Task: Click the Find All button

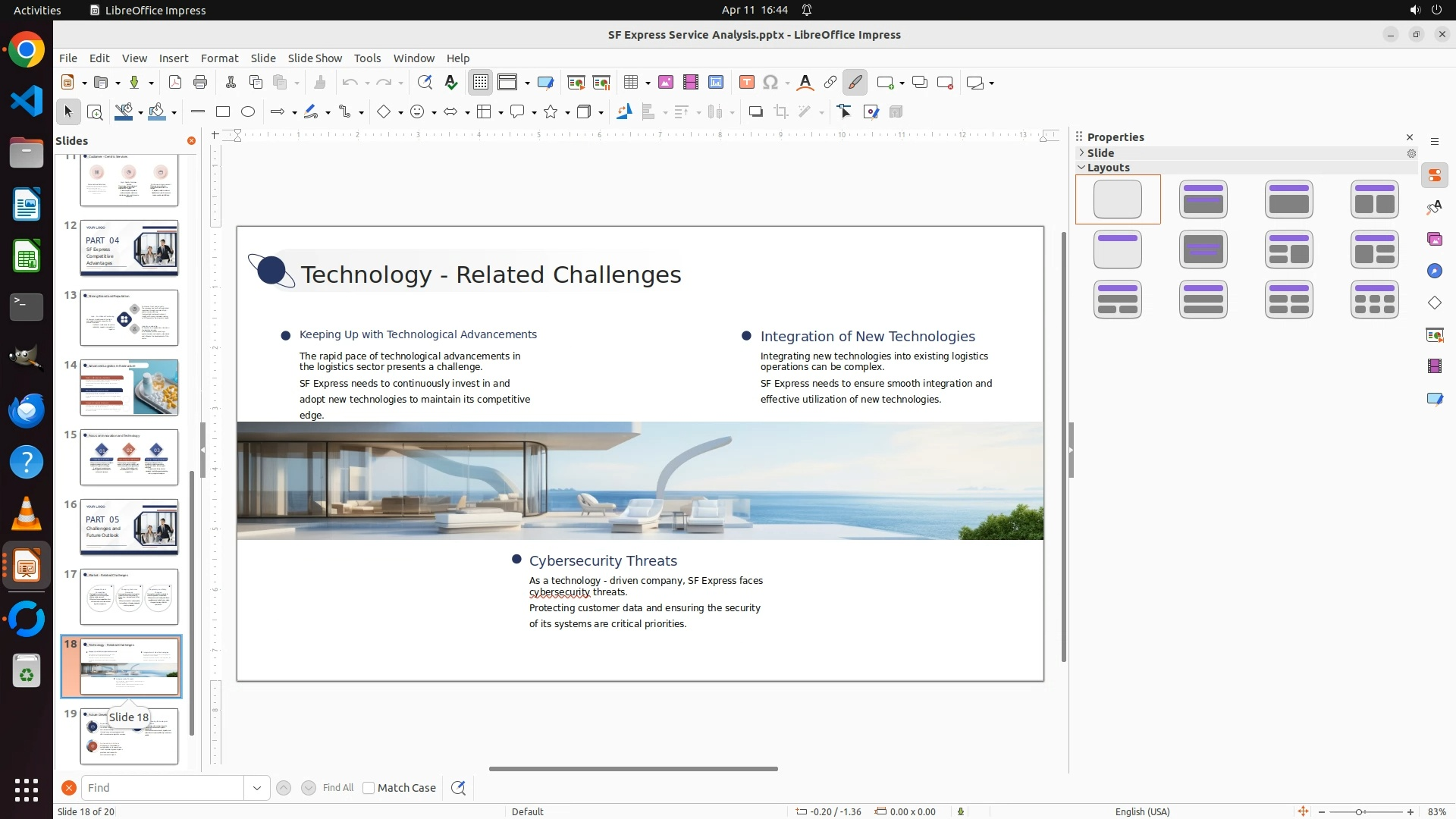Action: pos(337,788)
